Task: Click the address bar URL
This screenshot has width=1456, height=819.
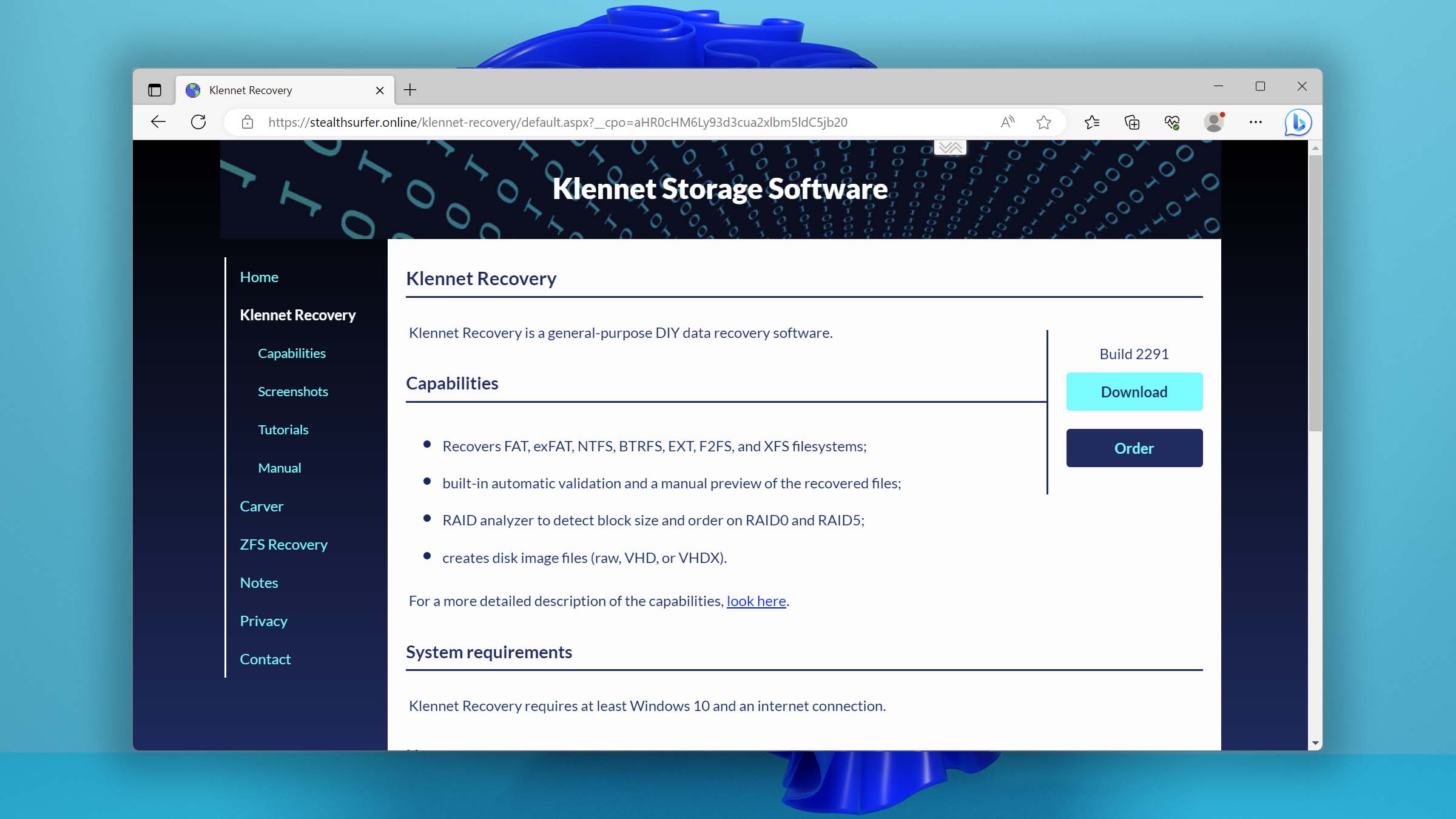Action: [x=558, y=122]
